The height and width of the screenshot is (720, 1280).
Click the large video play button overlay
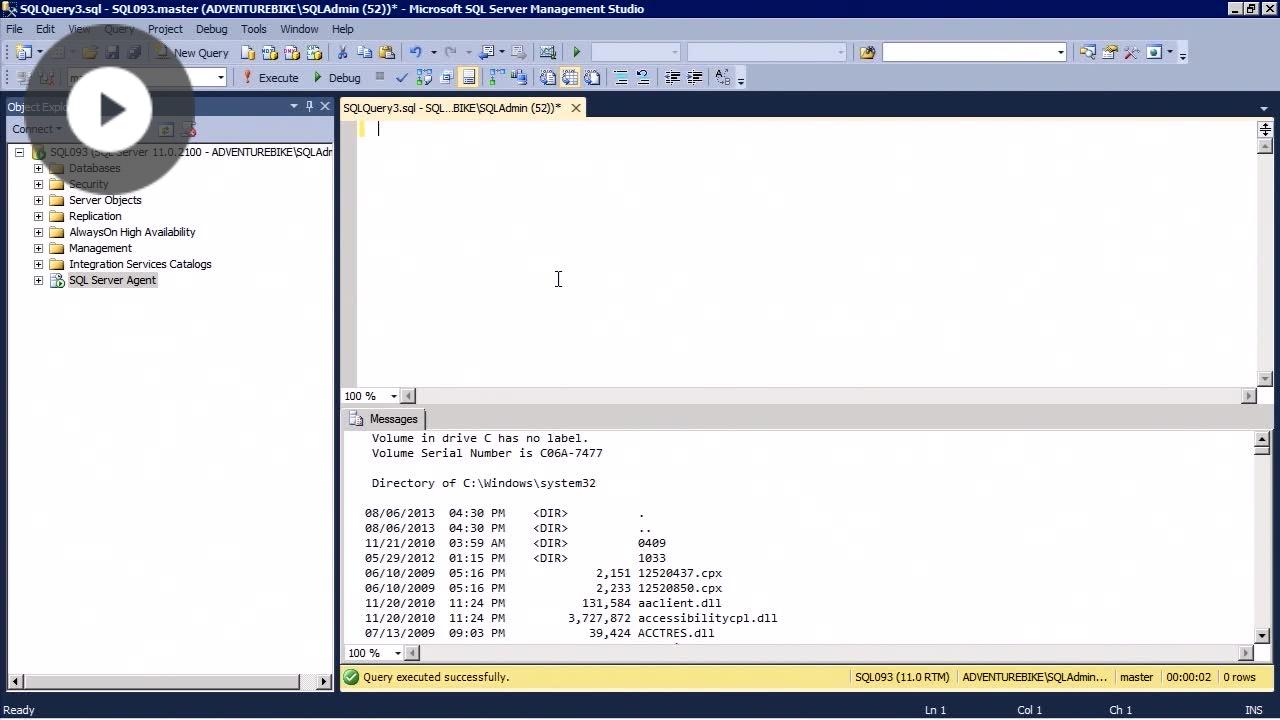tap(110, 110)
